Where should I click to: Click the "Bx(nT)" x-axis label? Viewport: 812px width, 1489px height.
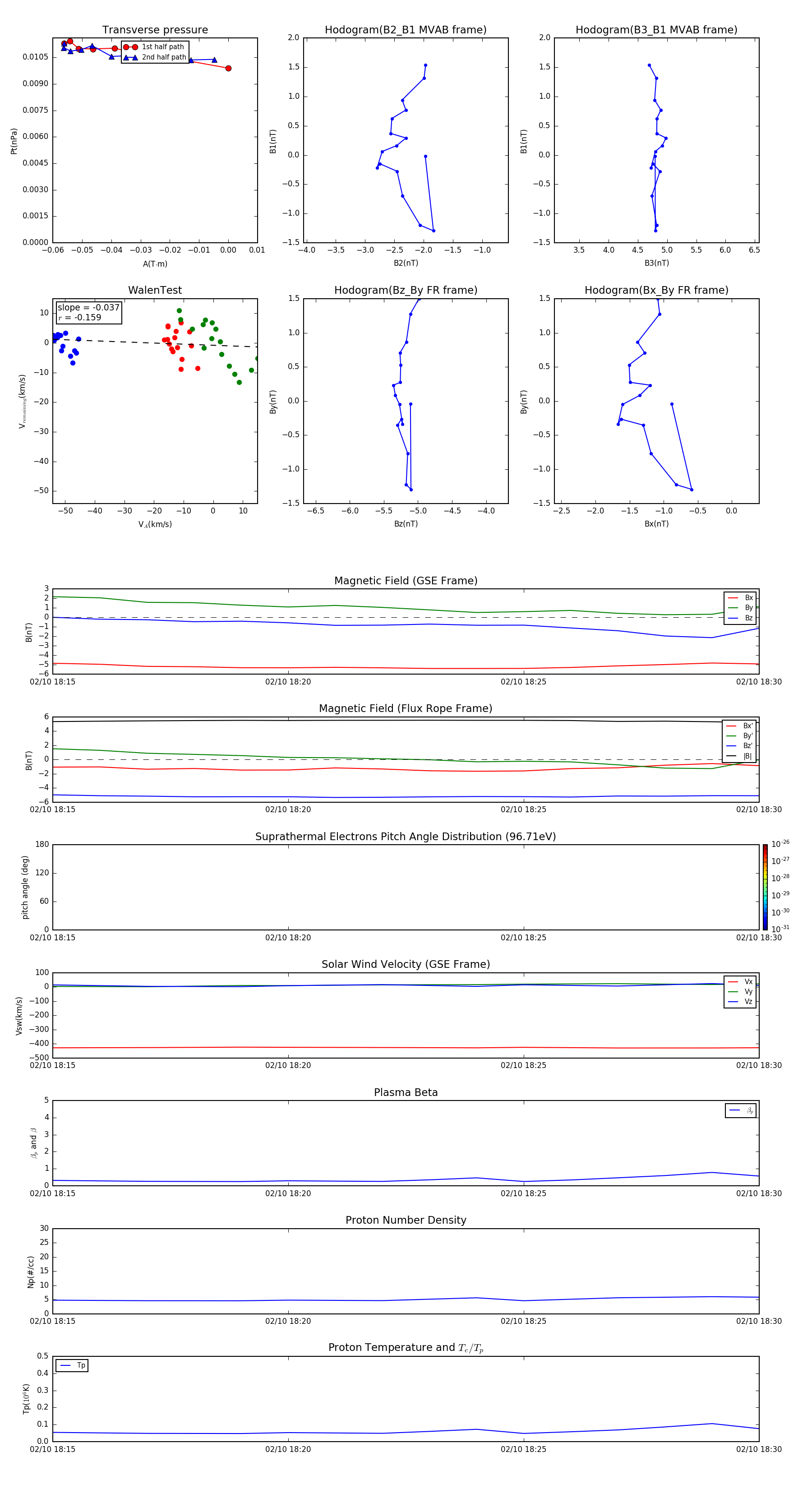click(656, 524)
